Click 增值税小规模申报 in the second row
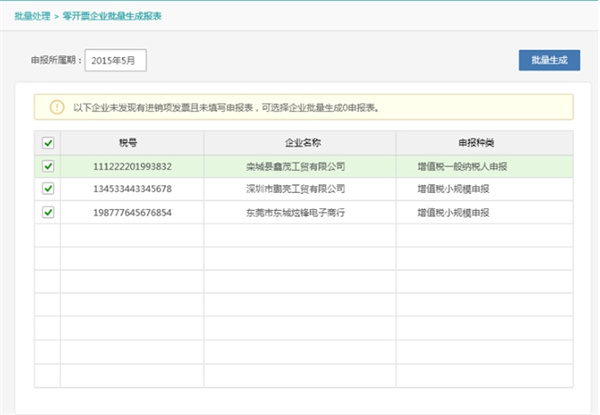Image resolution: width=600 pixels, height=415 pixels. pyautogui.click(x=457, y=189)
